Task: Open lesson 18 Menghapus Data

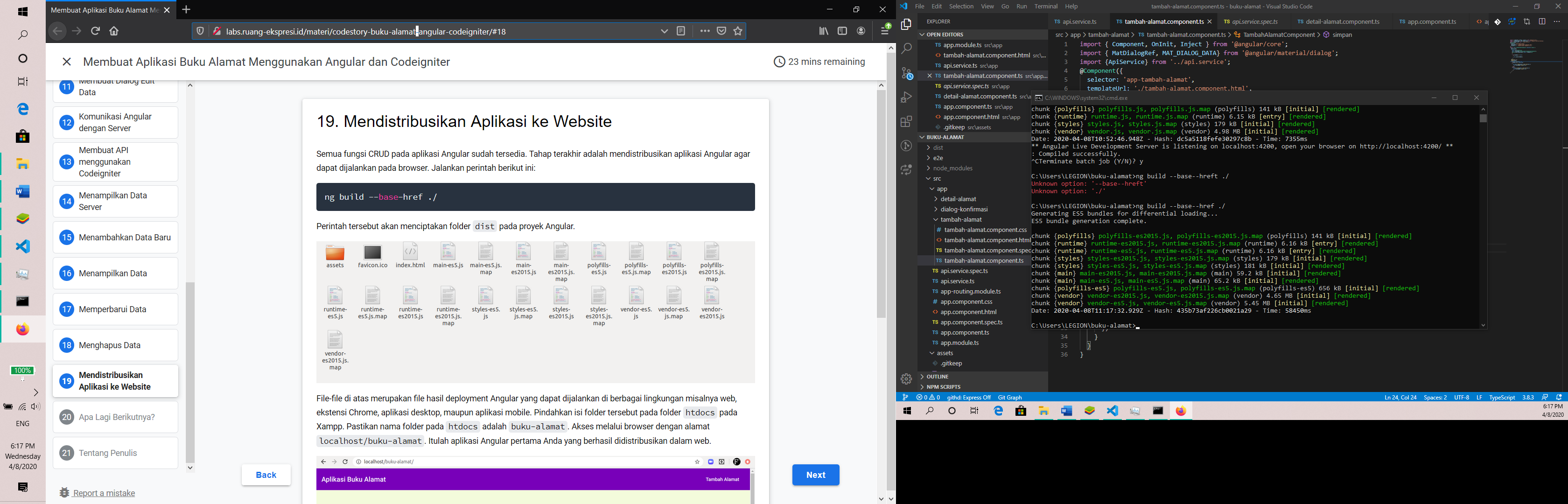Action: tap(116, 345)
